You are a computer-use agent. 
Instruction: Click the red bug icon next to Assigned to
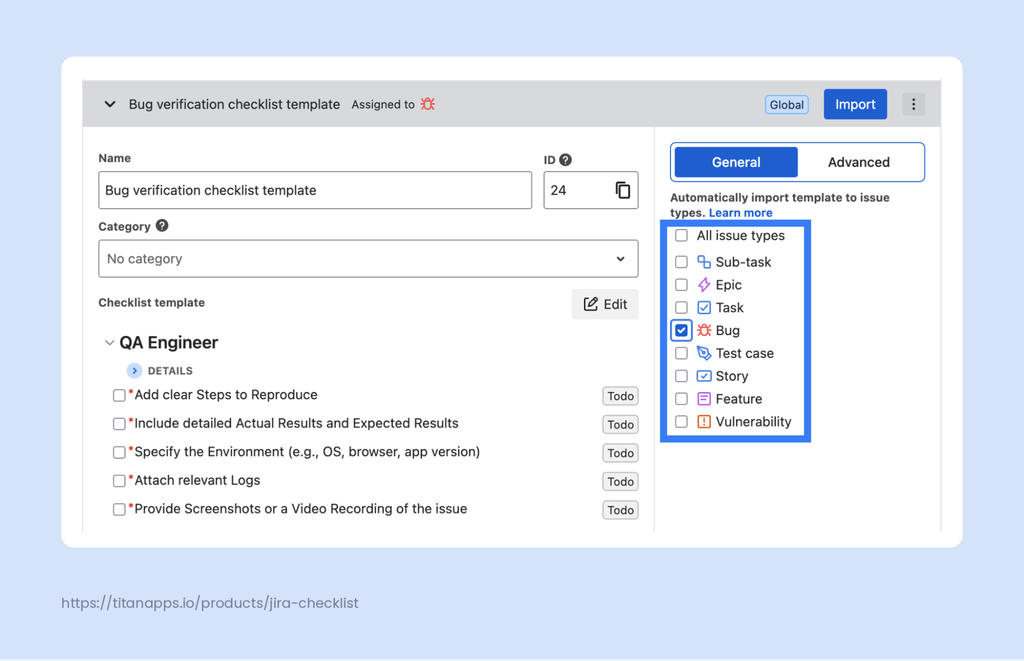(428, 105)
